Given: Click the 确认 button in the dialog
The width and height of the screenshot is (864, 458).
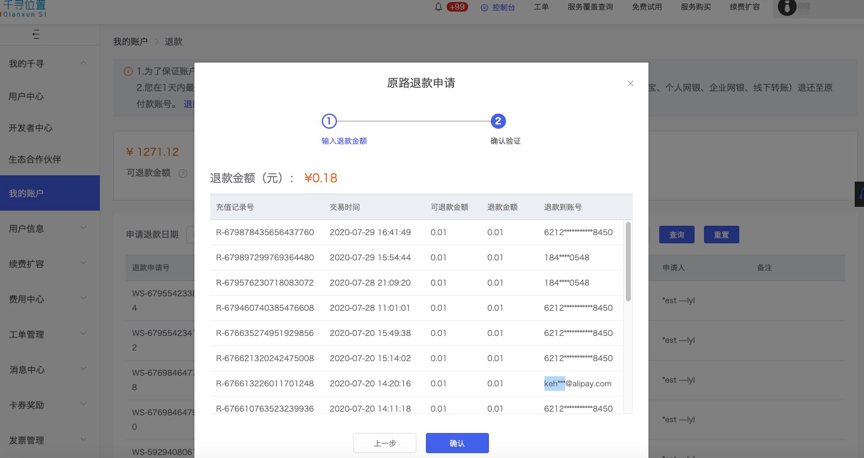Looking at the screenshot, I should pyautogui.click(x=457, y=443).
